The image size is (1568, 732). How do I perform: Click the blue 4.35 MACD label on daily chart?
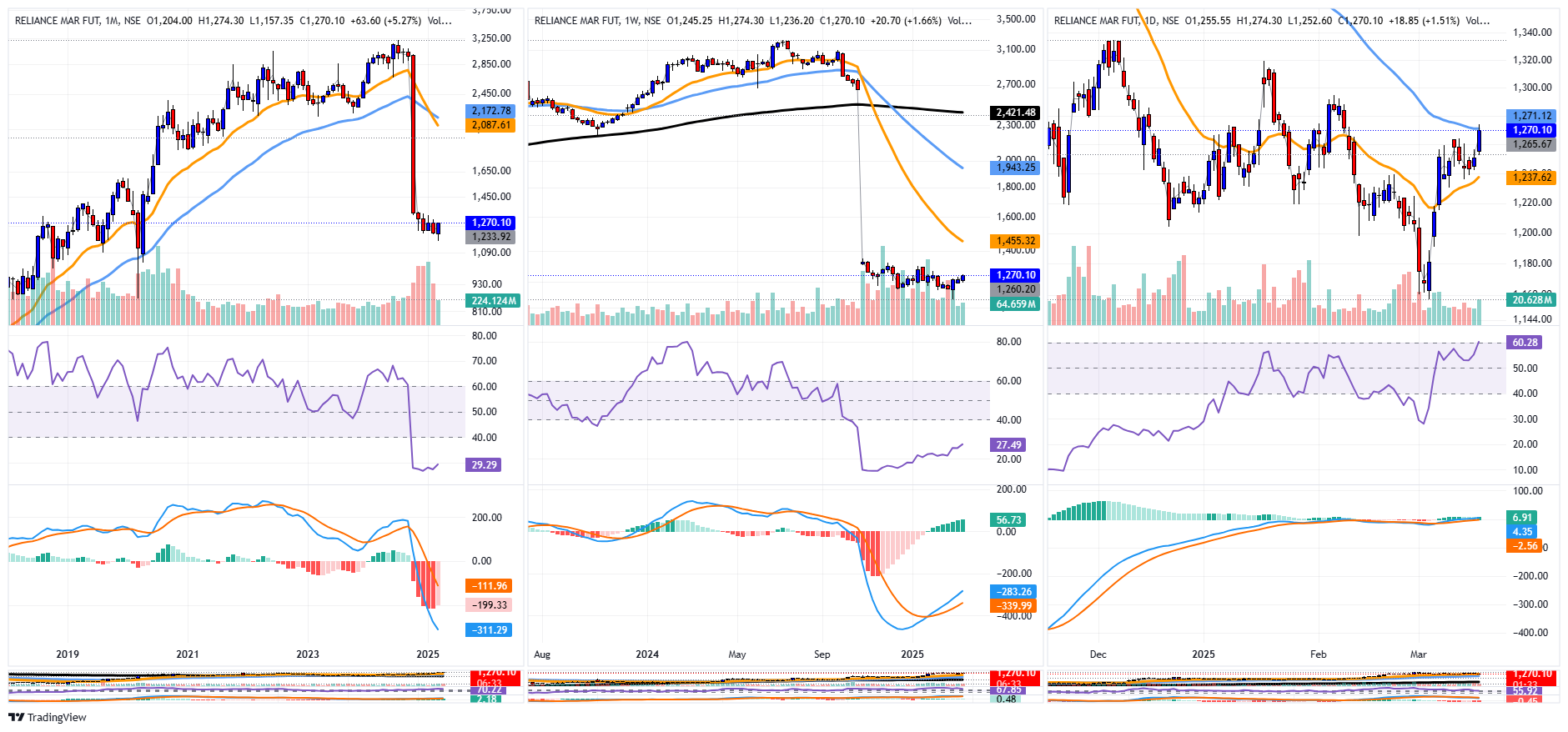pyautogui.click(x=1522, y=532)
